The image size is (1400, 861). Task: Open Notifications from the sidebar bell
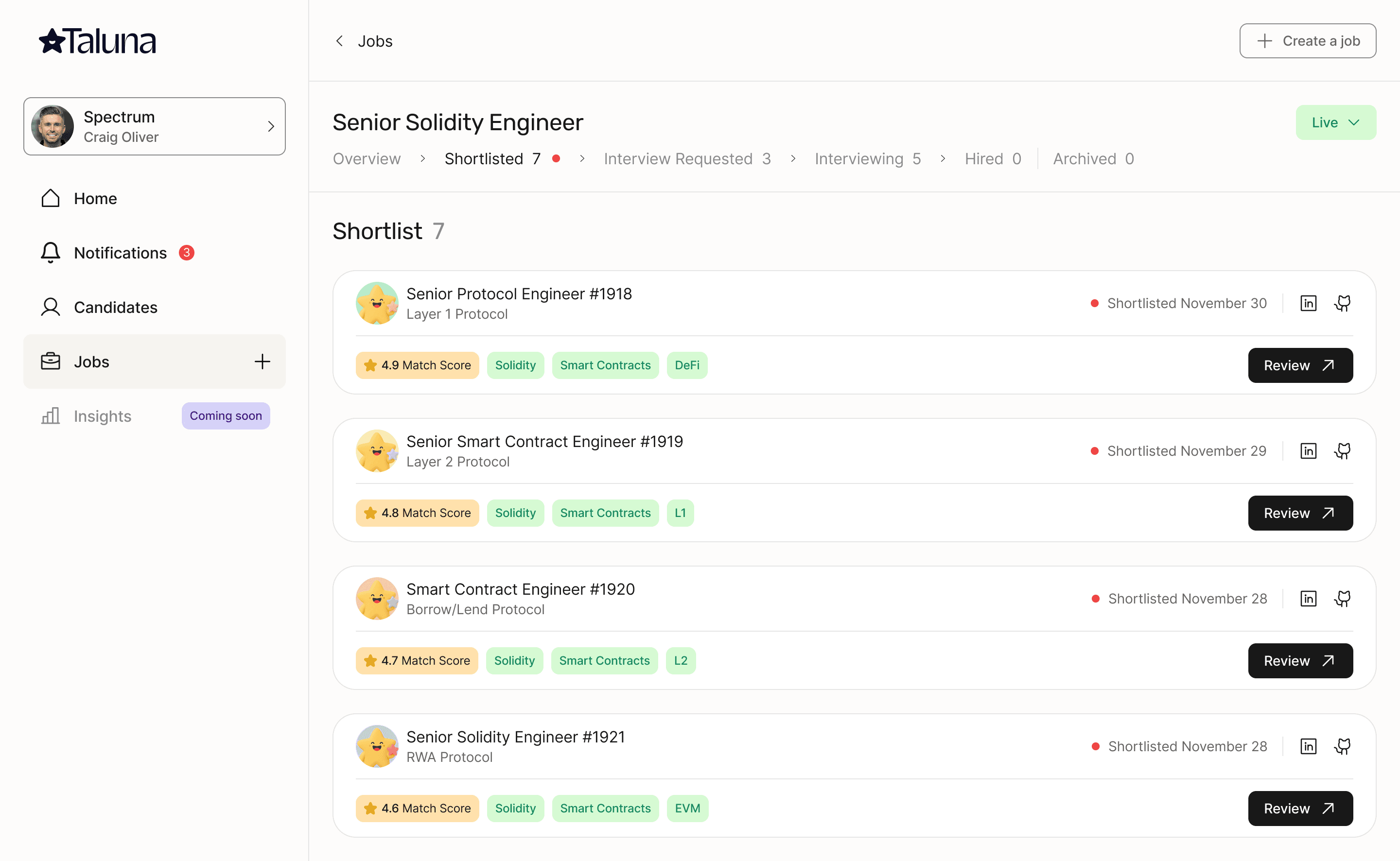(51, 253)
